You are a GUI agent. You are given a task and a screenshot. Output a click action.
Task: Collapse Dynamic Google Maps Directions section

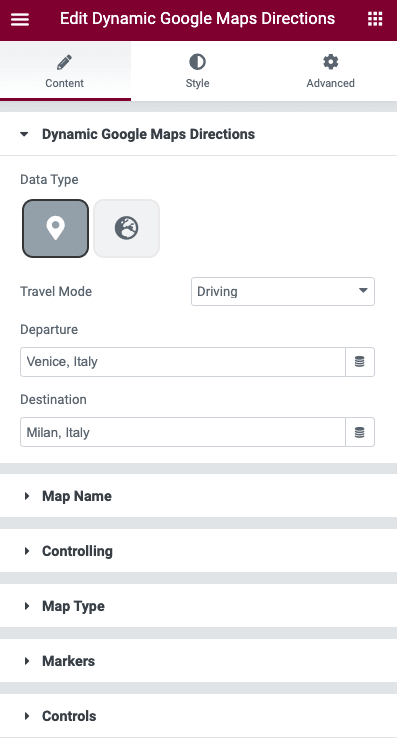(x=198, y=134)
